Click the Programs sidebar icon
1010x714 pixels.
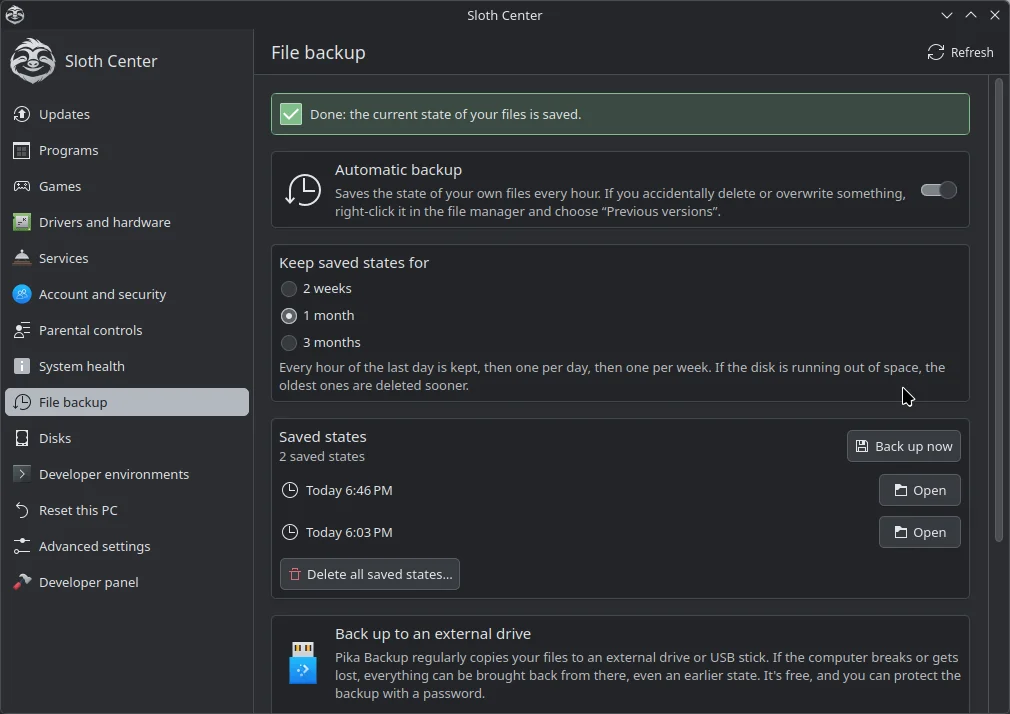pyautogui.click(x=21, y=150)
